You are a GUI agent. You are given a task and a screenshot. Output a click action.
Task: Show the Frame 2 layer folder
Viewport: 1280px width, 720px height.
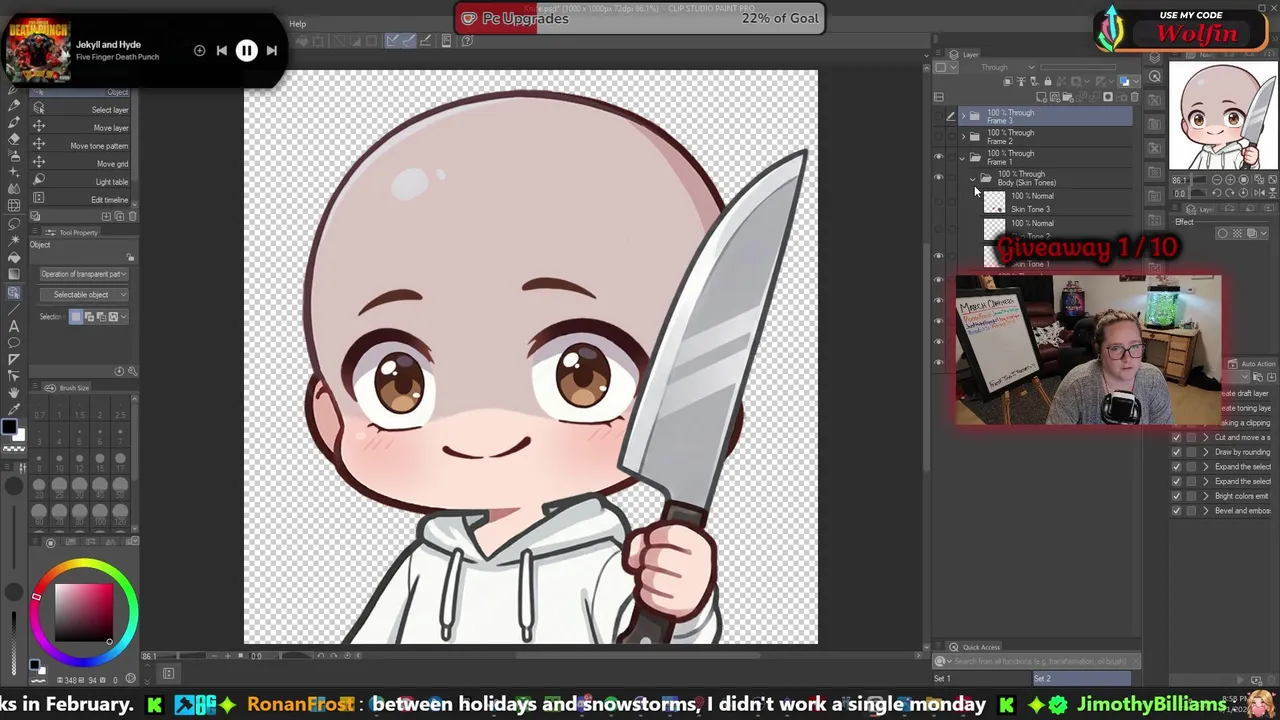click(x=938, y=137)
